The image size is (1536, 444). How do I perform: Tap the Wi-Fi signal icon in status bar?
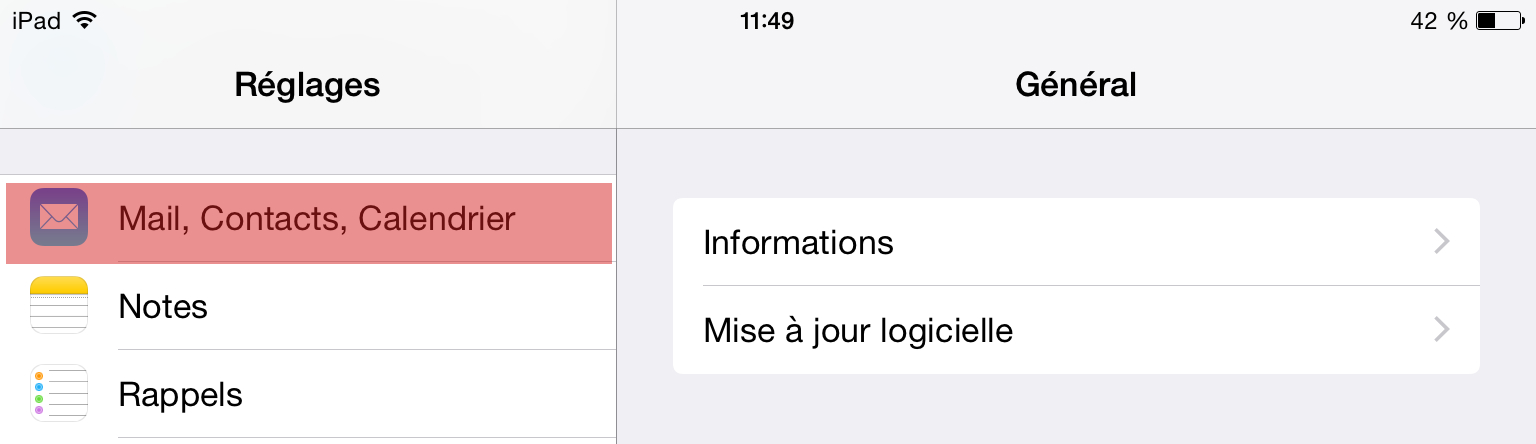pyautogui.click(x=84, y=21)
